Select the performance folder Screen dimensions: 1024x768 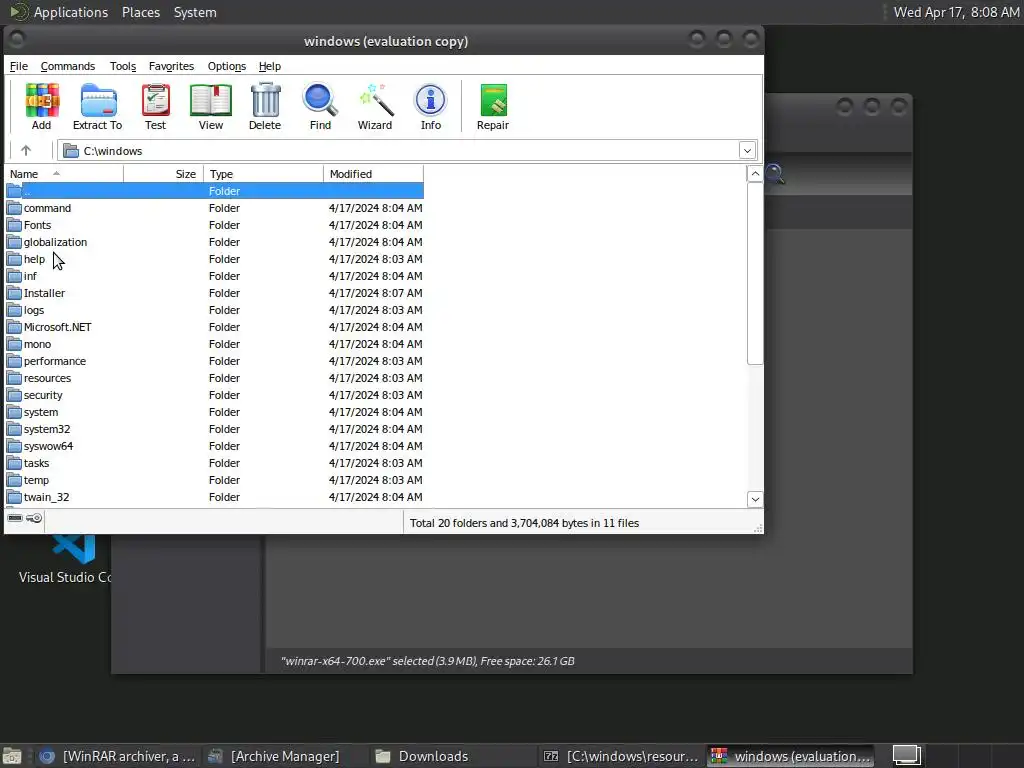pos(215,361)
